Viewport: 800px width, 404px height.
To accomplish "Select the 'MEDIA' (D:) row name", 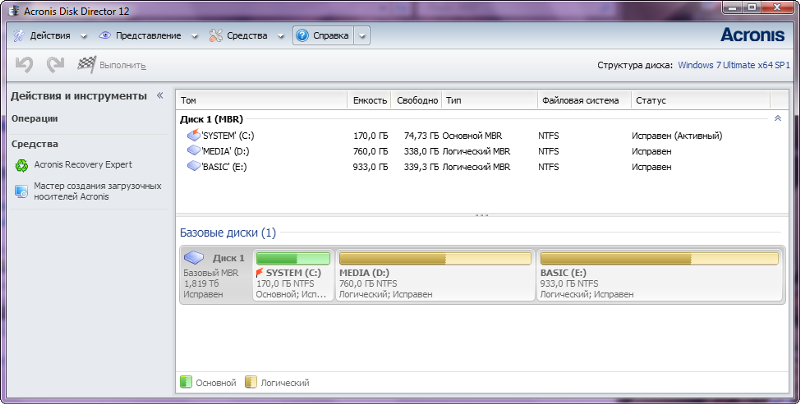I will (x=225, y=152).
